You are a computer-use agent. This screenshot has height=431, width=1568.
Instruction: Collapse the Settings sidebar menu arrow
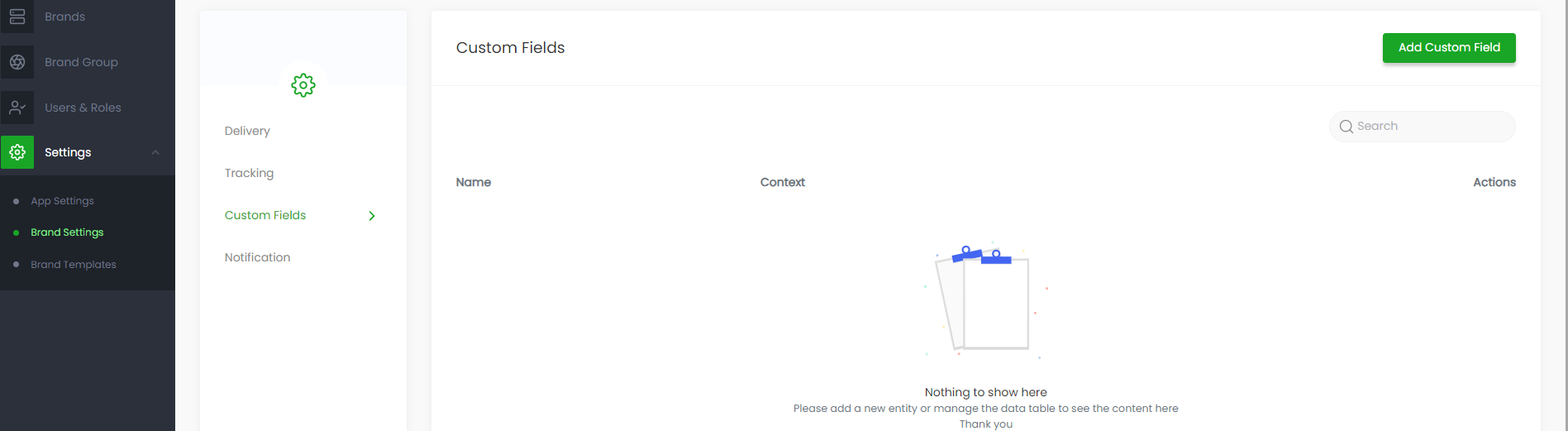coord(155,152)
